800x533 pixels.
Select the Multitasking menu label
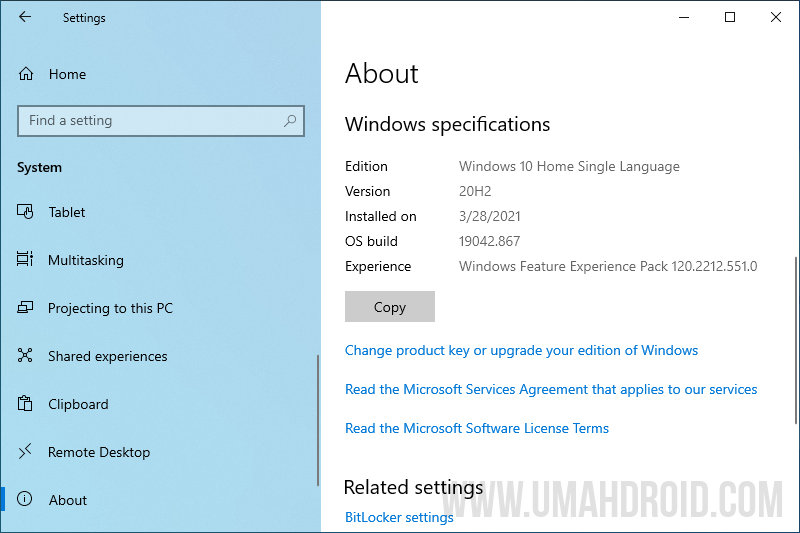pyautogui.click(x=86, y=260)
